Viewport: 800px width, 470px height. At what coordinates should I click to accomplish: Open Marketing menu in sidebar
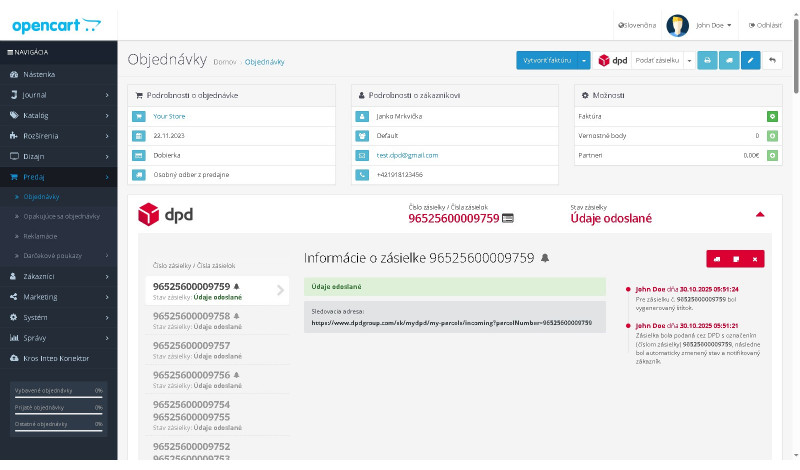[x=59, y=296]
